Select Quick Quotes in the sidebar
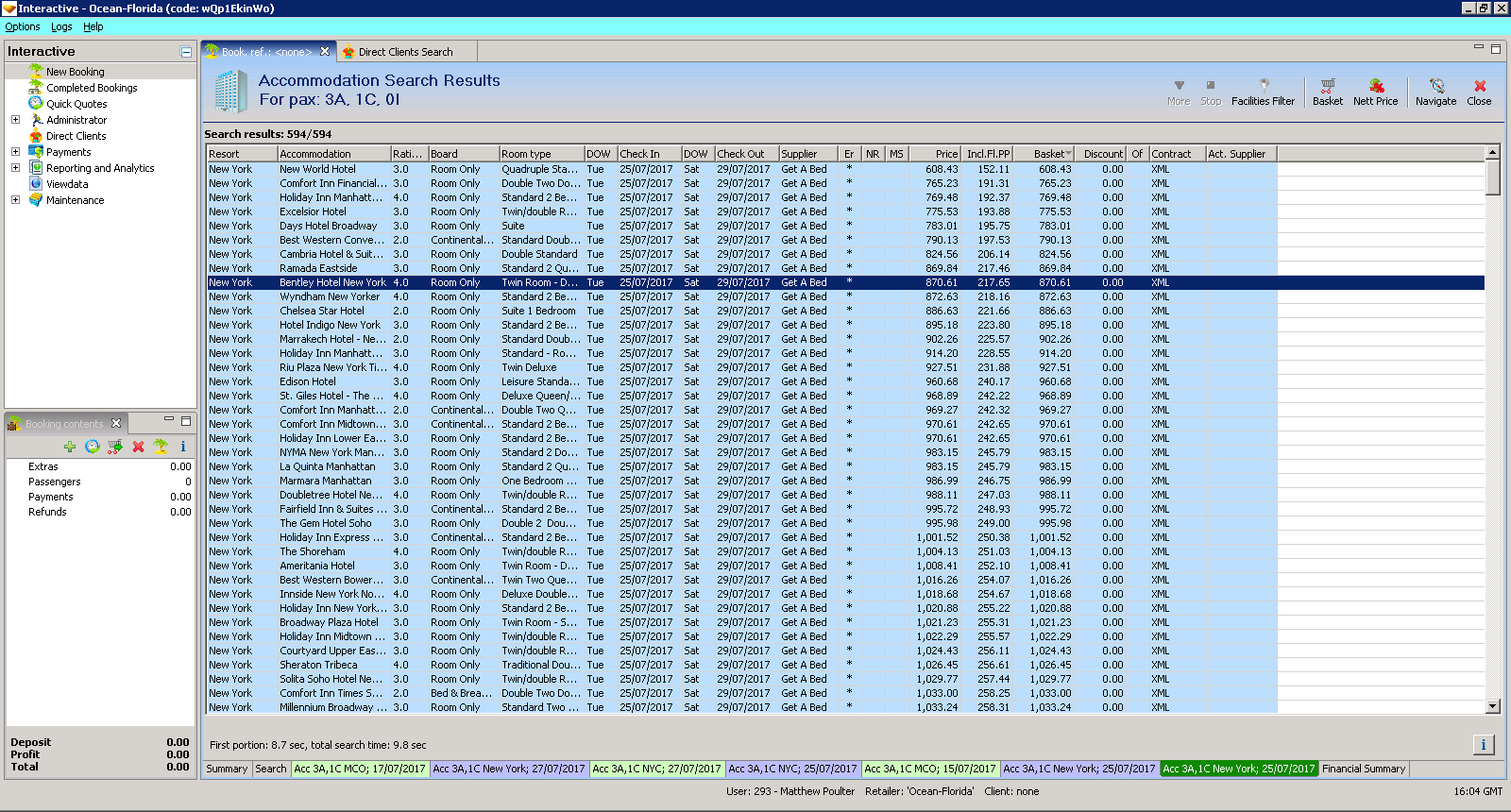The image size is (1511, 812). [x=76, y=104]
